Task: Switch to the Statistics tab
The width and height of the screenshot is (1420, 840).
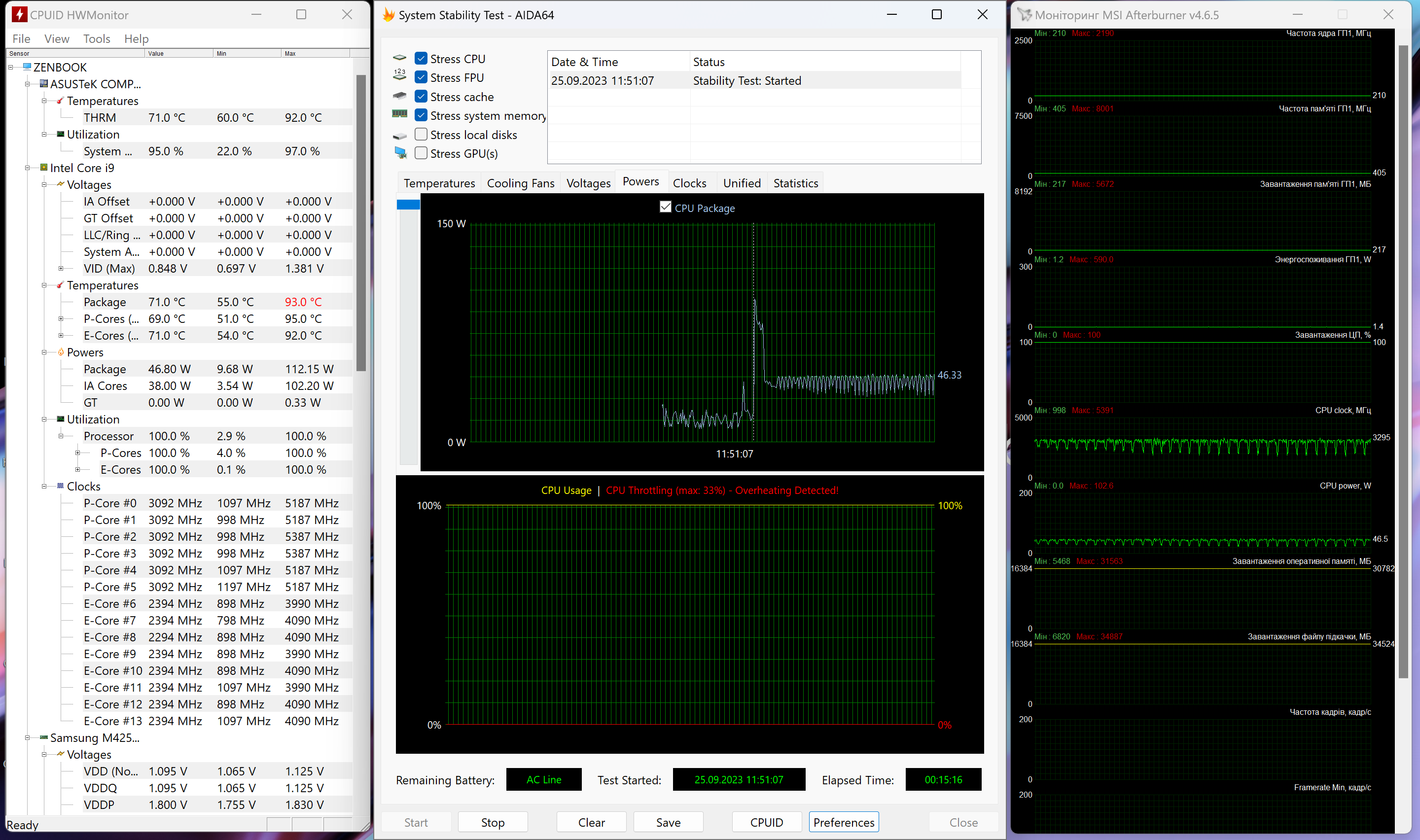Action: click(795, 183)
